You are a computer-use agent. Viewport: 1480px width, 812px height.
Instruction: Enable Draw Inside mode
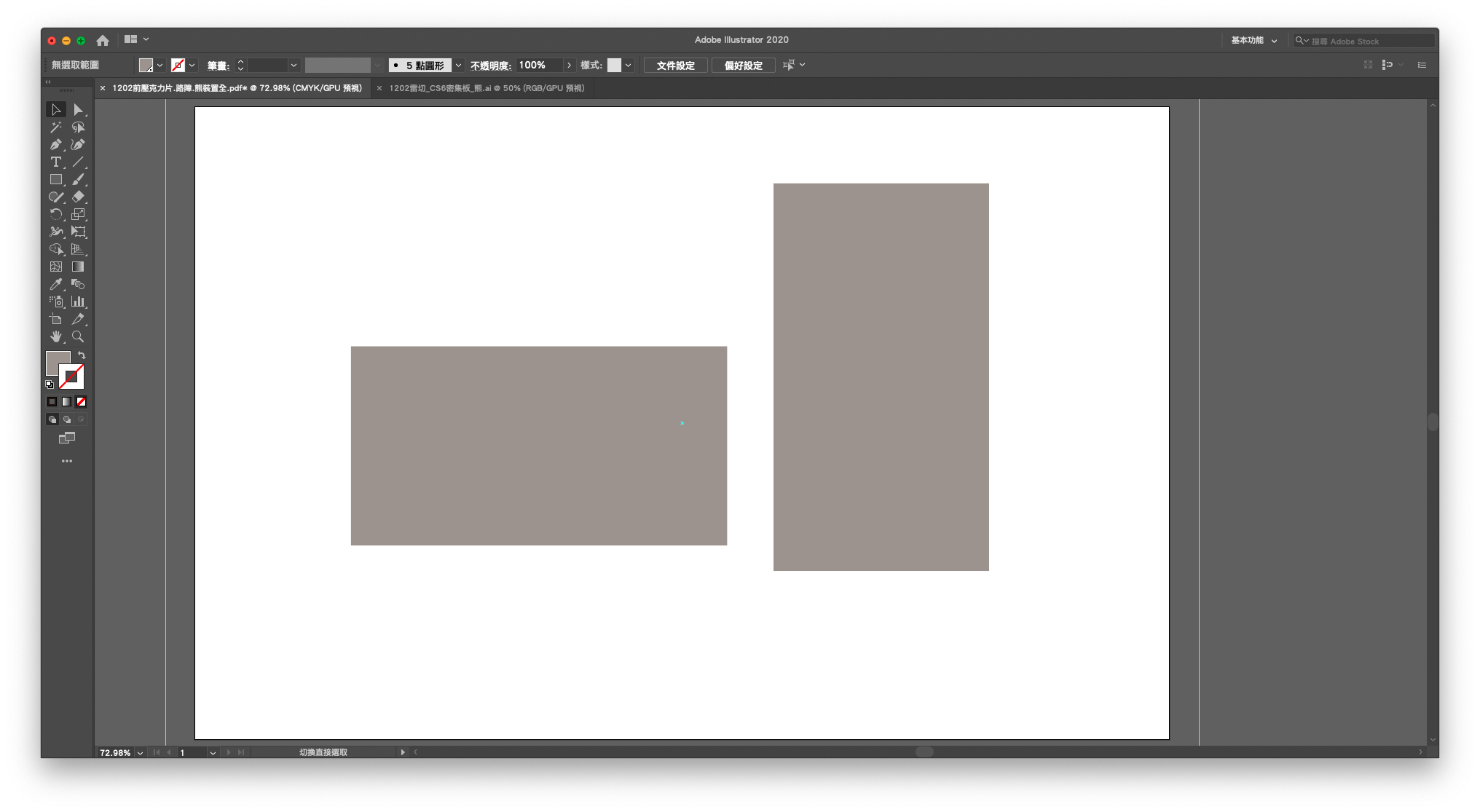(81, 419)
